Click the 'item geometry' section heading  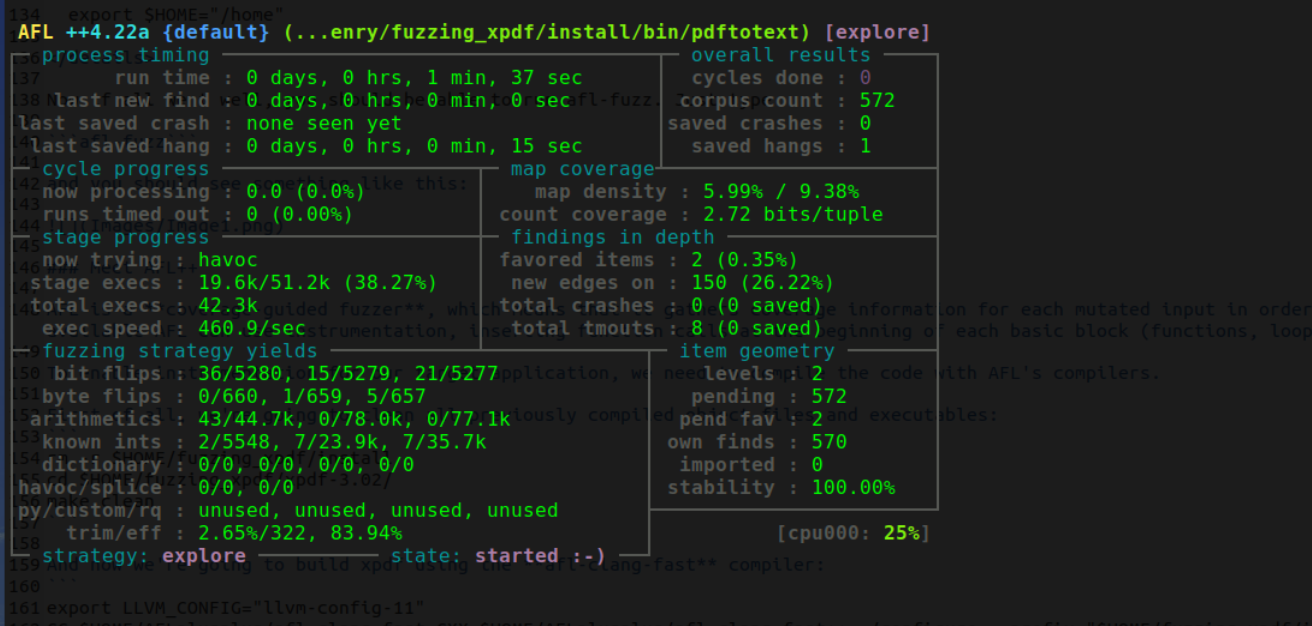pos(756,351)
